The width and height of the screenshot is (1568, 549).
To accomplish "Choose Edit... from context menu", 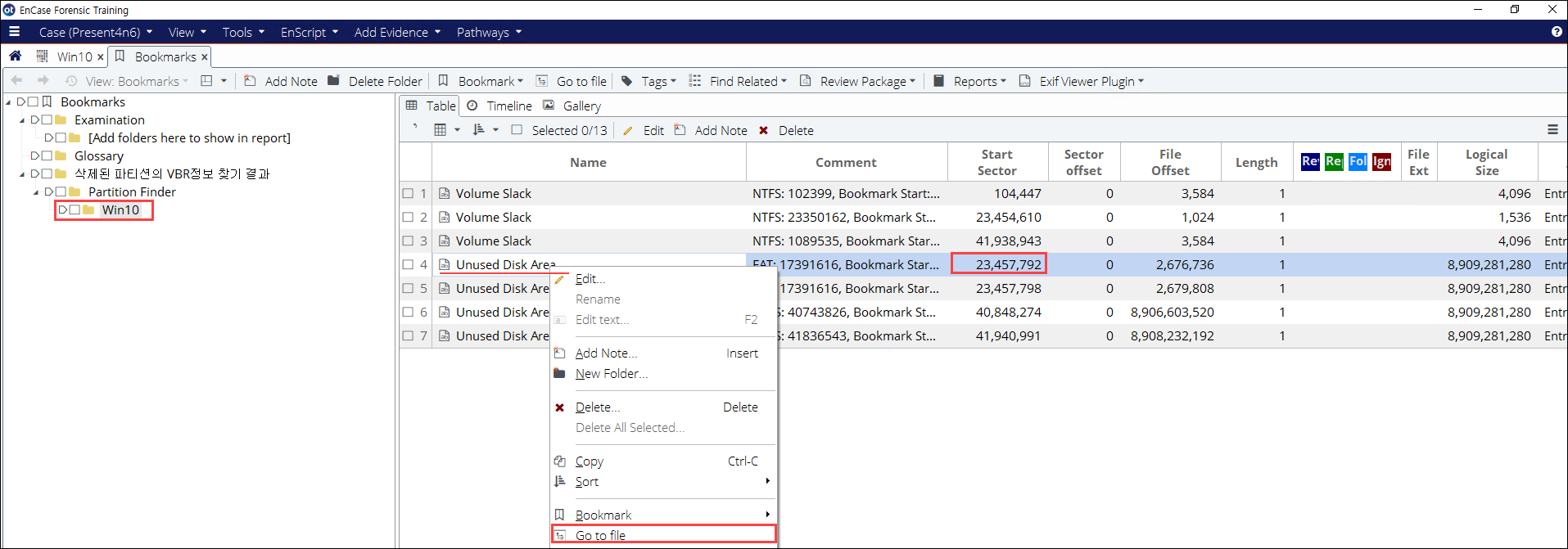I will [x=663, y=279].
